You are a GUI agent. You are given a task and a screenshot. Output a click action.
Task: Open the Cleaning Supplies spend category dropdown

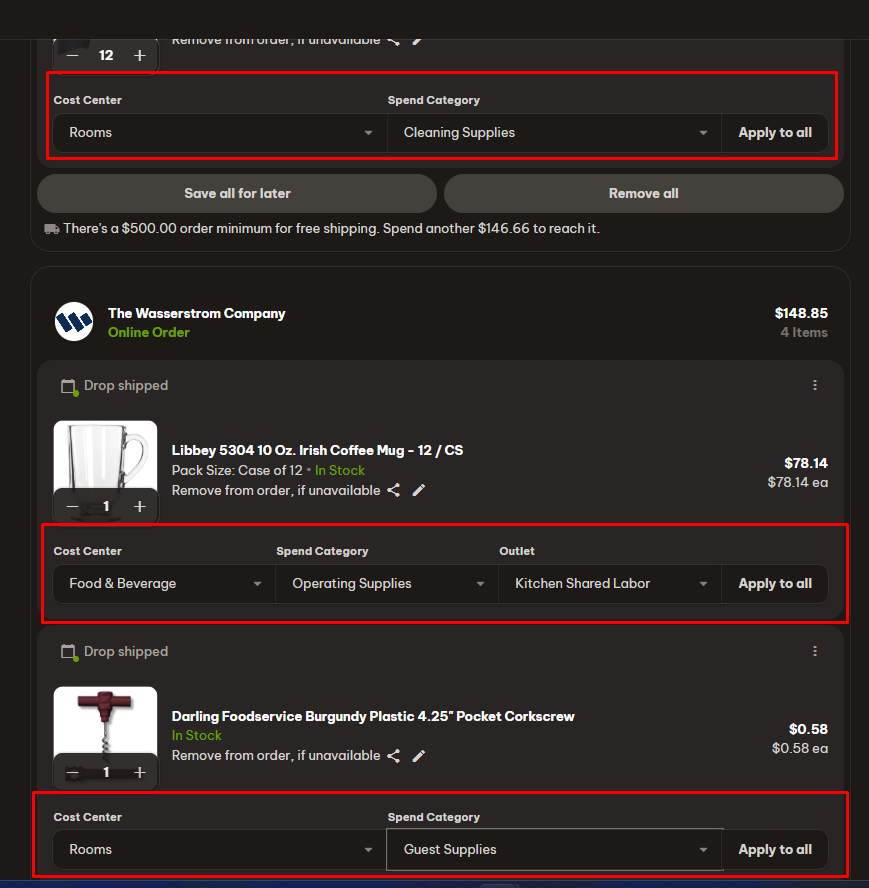555,133
